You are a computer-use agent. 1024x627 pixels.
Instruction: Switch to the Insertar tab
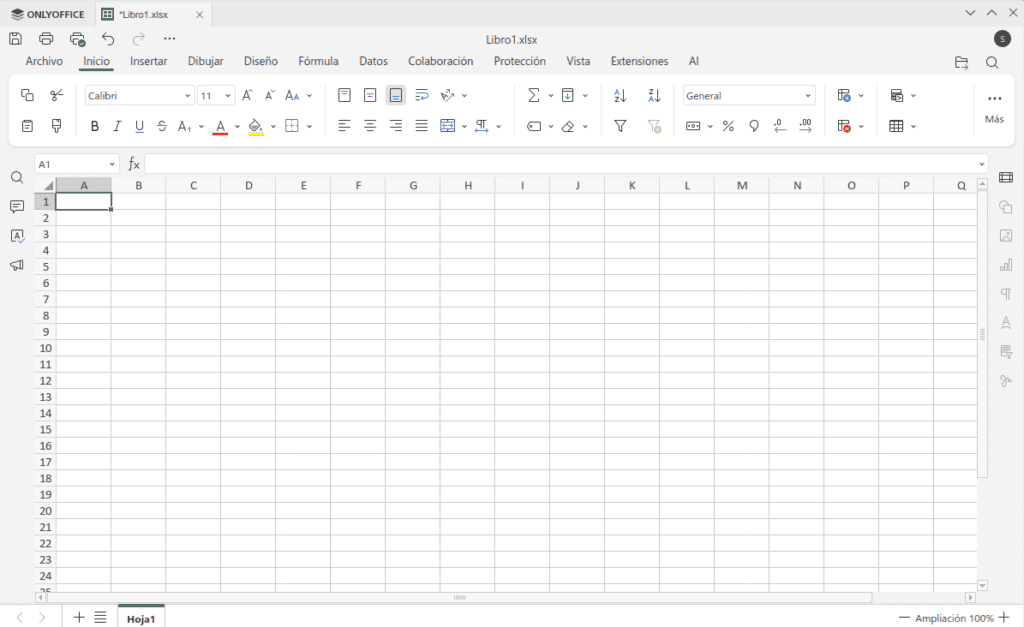pos(149,61)
